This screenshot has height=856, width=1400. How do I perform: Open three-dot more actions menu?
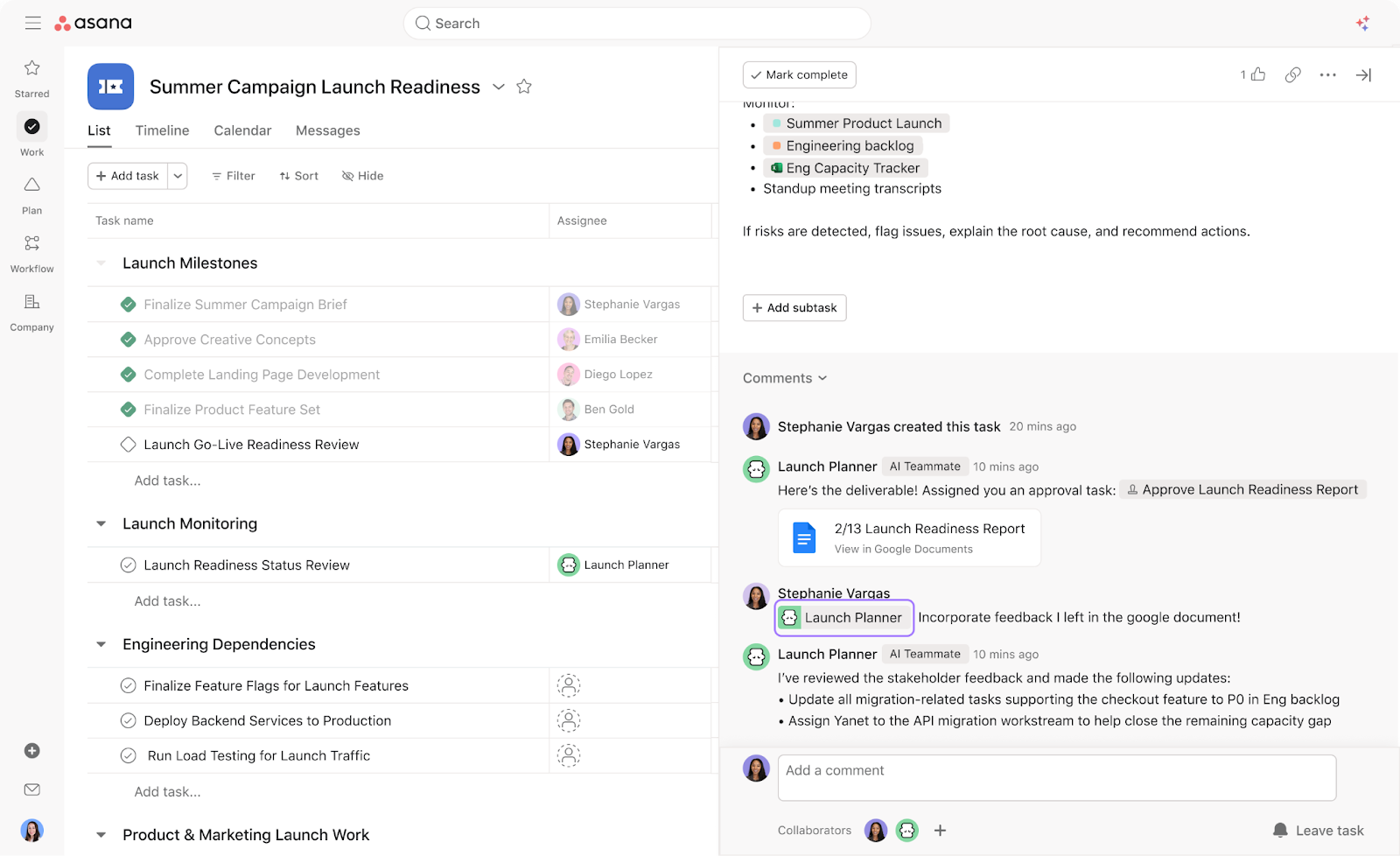(x=1327, y=75)
